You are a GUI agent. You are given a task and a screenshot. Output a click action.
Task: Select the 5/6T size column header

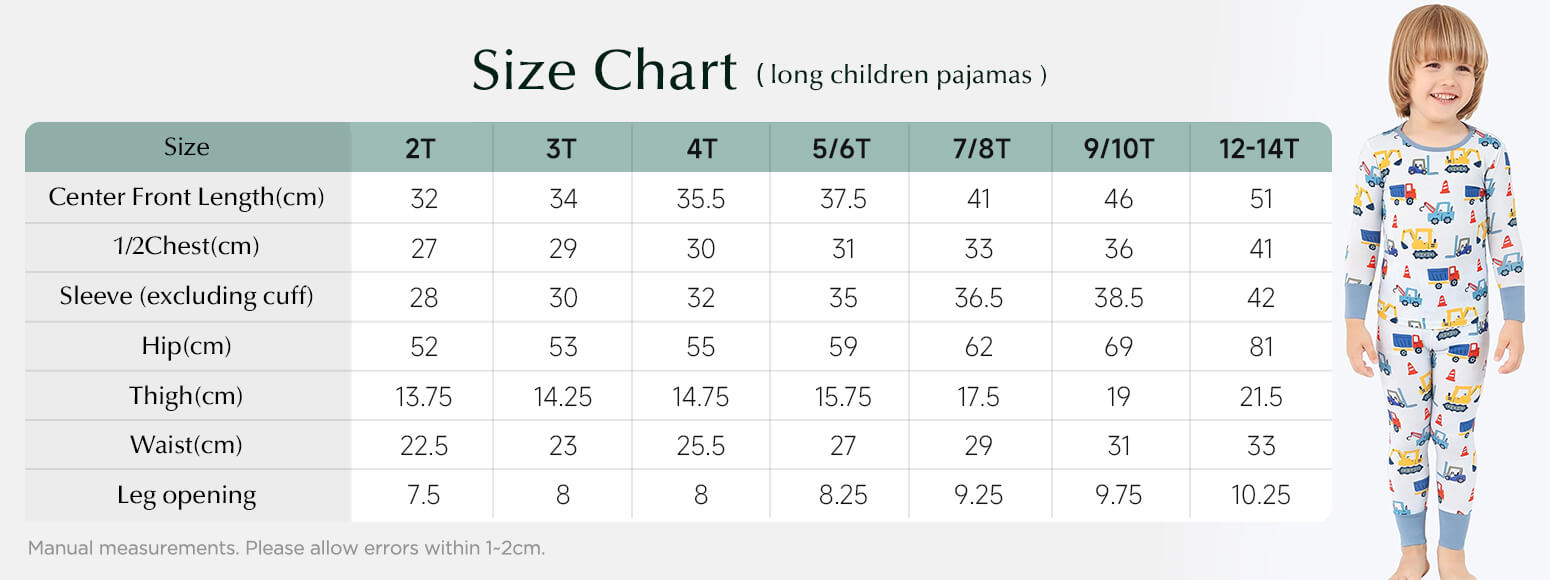[840, 149]
